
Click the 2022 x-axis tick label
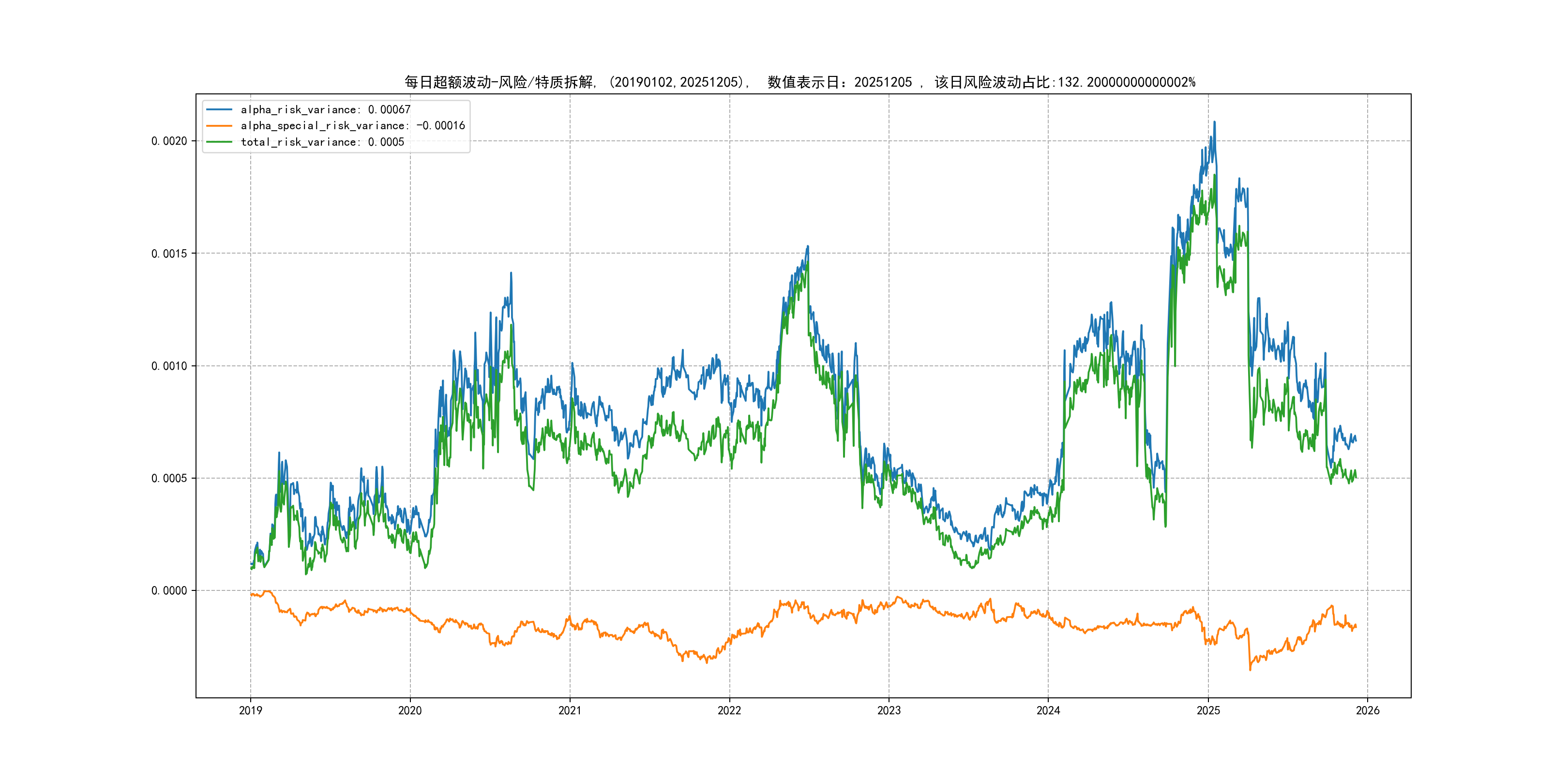pyautogui.click(x=729, y=710)
